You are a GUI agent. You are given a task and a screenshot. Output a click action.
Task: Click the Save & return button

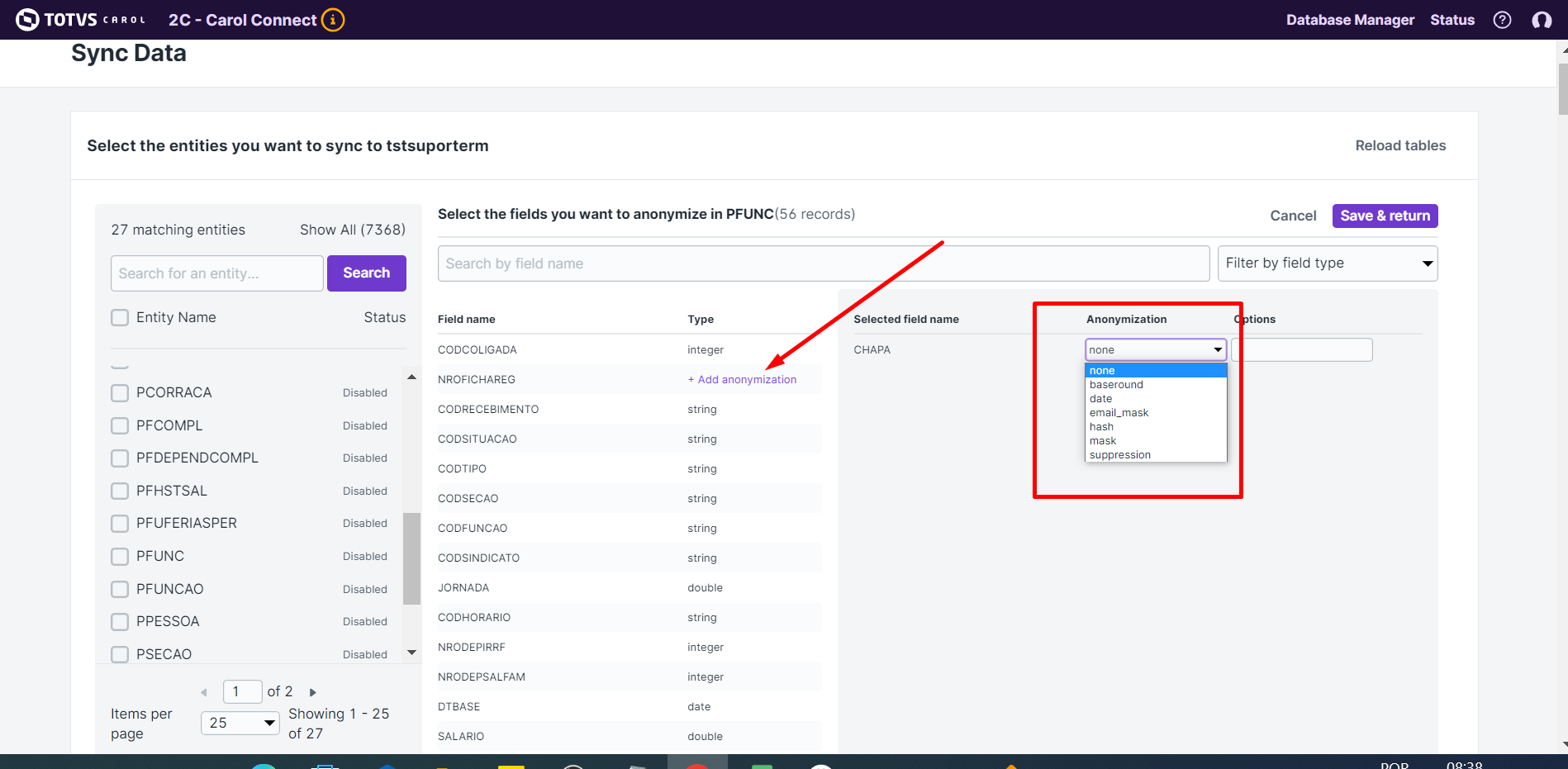click(1385, 216)
